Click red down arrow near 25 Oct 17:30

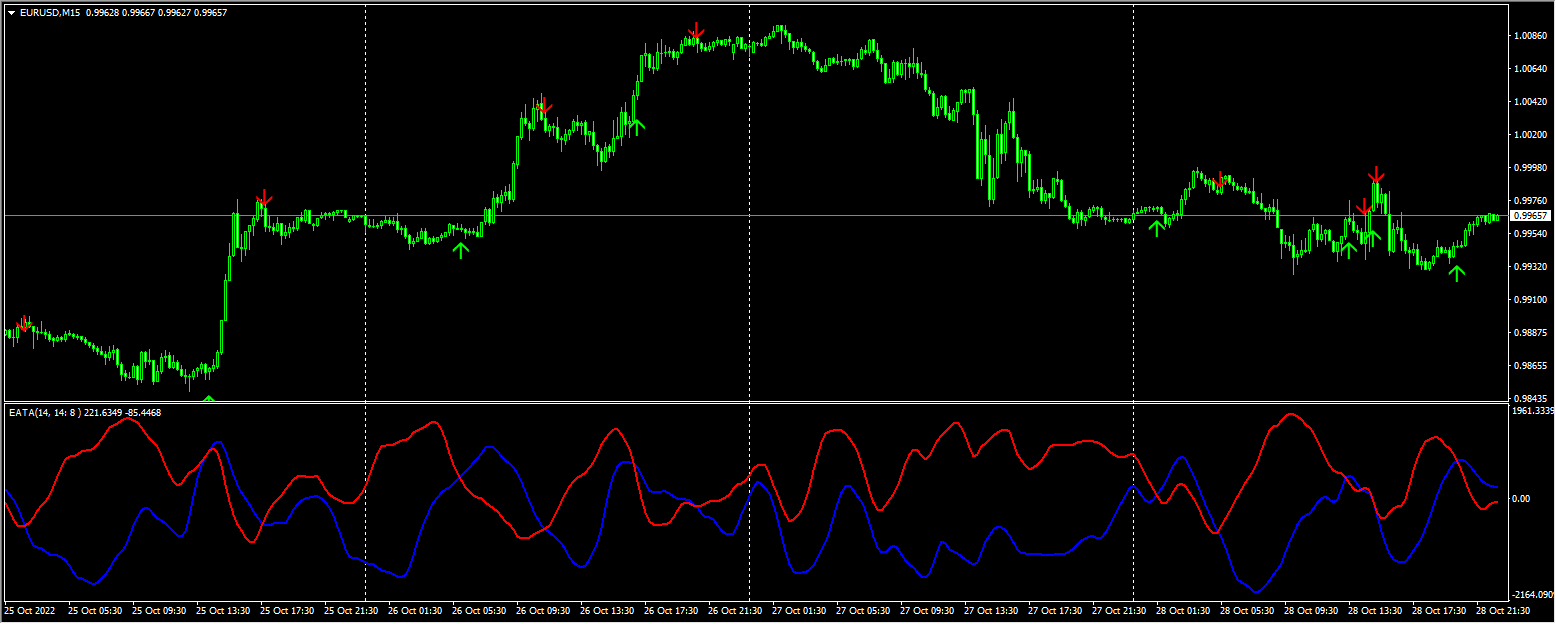tap(263, 198)
